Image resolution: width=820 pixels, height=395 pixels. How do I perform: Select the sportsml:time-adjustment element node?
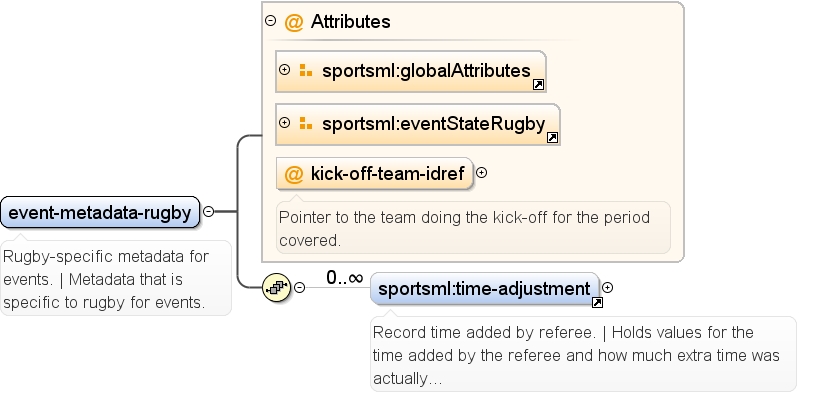485,288
